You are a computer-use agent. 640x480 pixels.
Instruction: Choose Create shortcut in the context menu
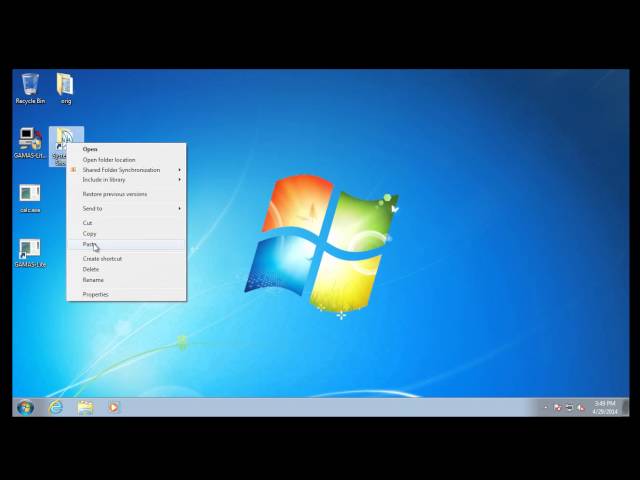pyautogui.click(x=127, y=259)
